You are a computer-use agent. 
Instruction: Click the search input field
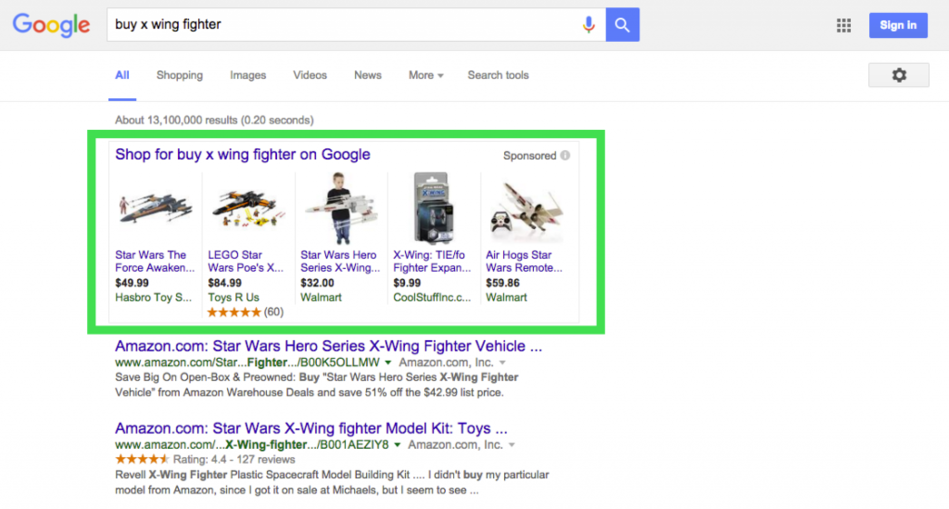coord(340,25)
